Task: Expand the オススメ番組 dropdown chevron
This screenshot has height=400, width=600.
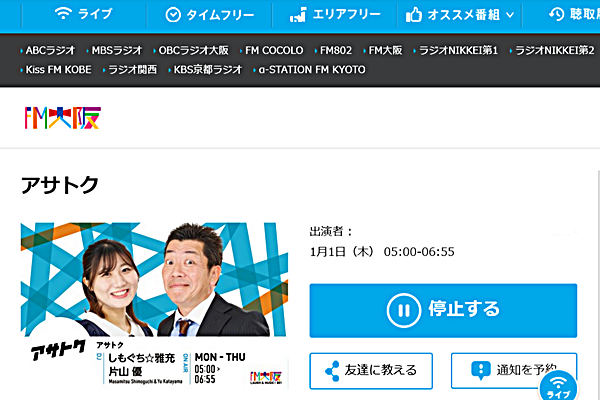Action: point(511,15)
